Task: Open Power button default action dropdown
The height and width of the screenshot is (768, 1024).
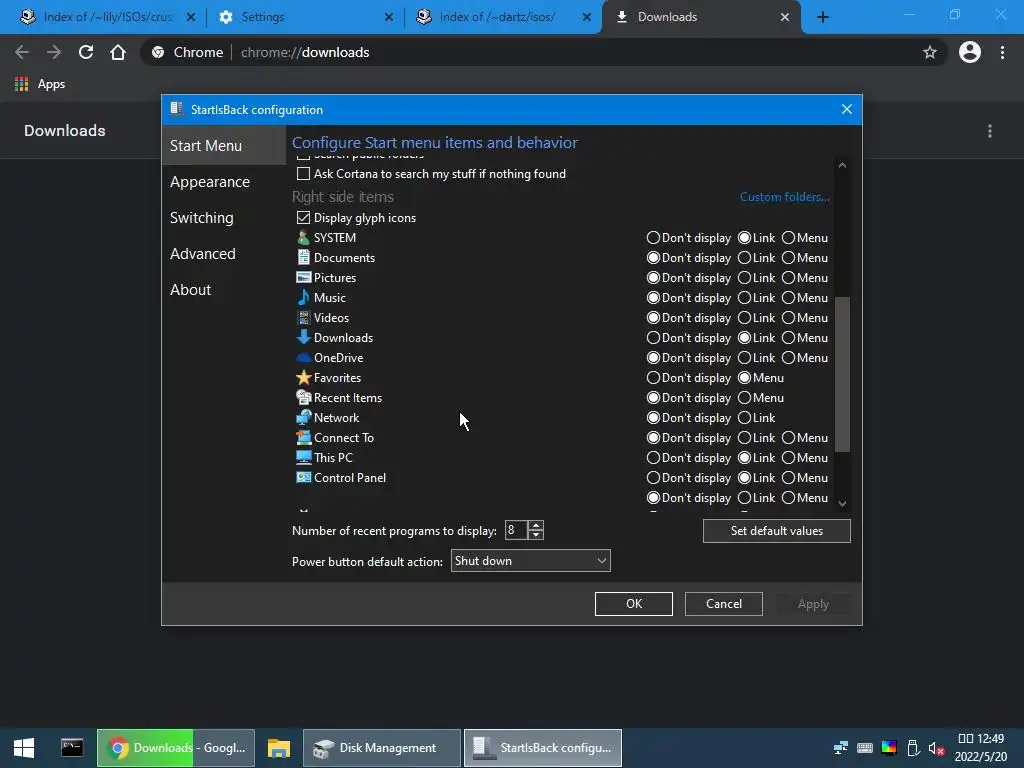Action: coord(530,560)
